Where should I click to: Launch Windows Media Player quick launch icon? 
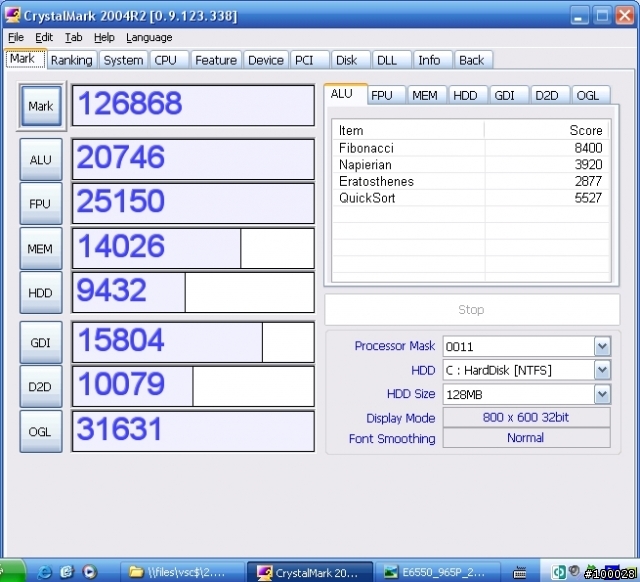click(x=89, y=572)
